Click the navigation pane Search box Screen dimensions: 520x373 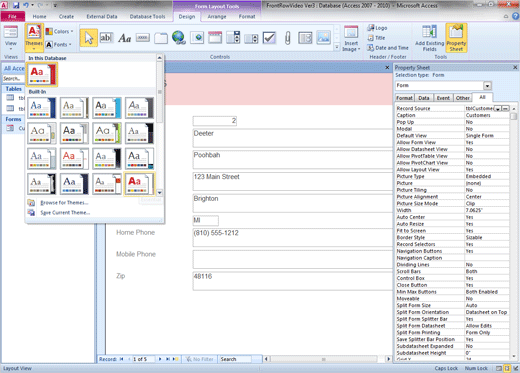pyautogui.click(x=13, y=79)
